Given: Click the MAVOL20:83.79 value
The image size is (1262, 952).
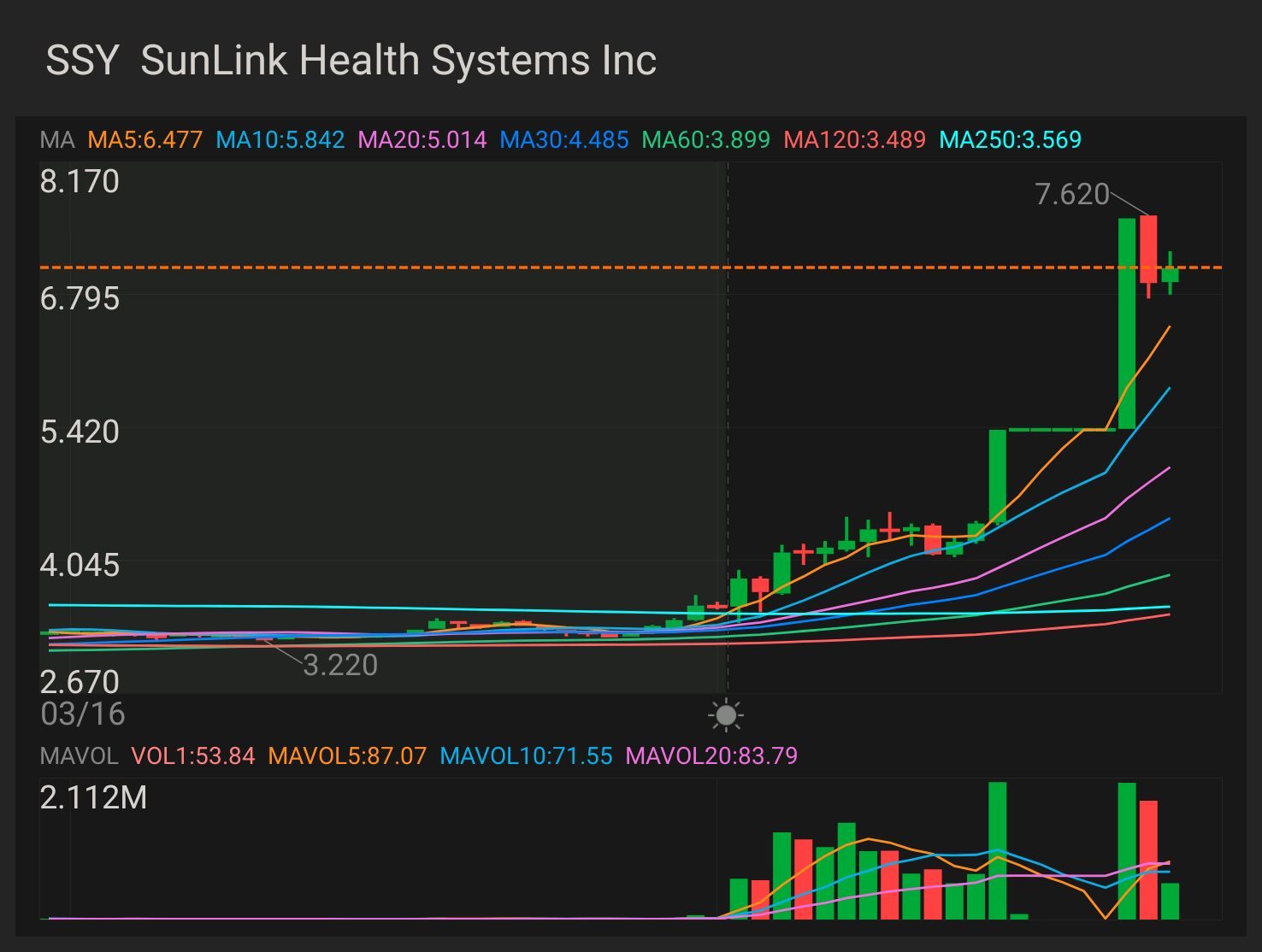Looking at the screenshot, I should click(x=711, y=755).
